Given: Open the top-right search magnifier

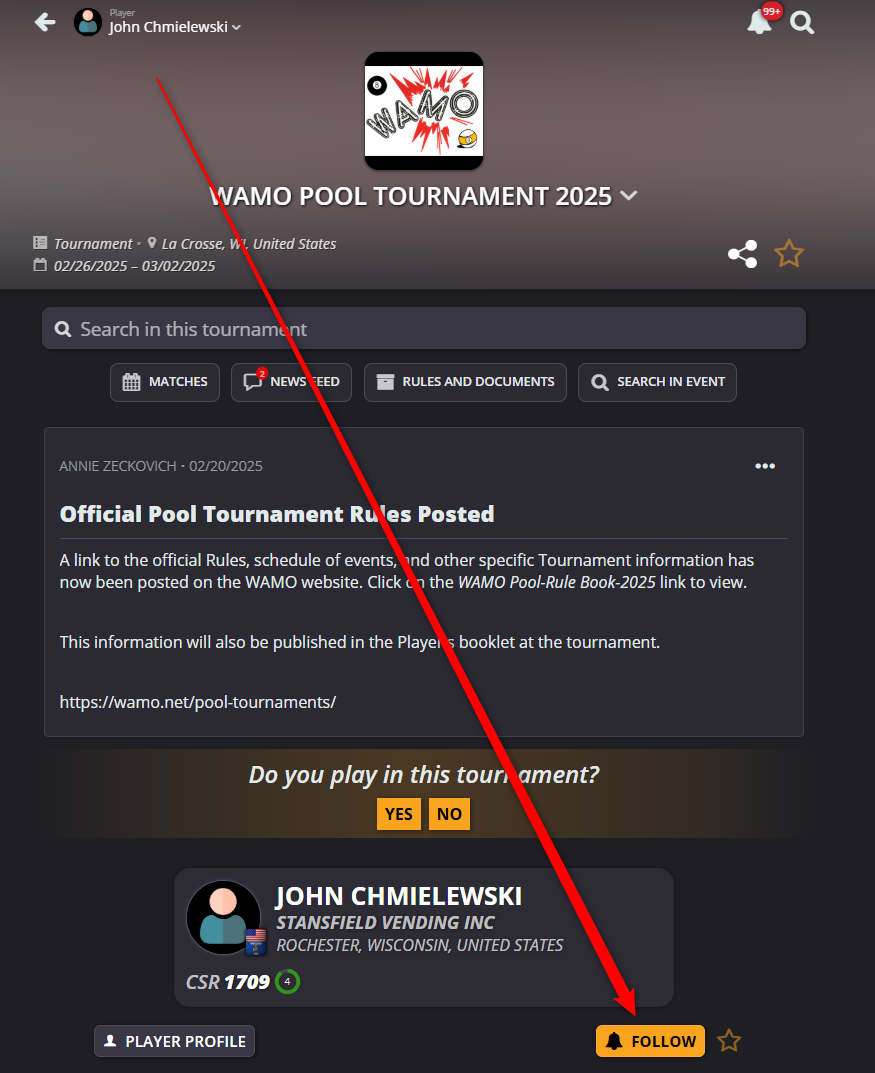Looking at the screenshot, I should 802,23.
